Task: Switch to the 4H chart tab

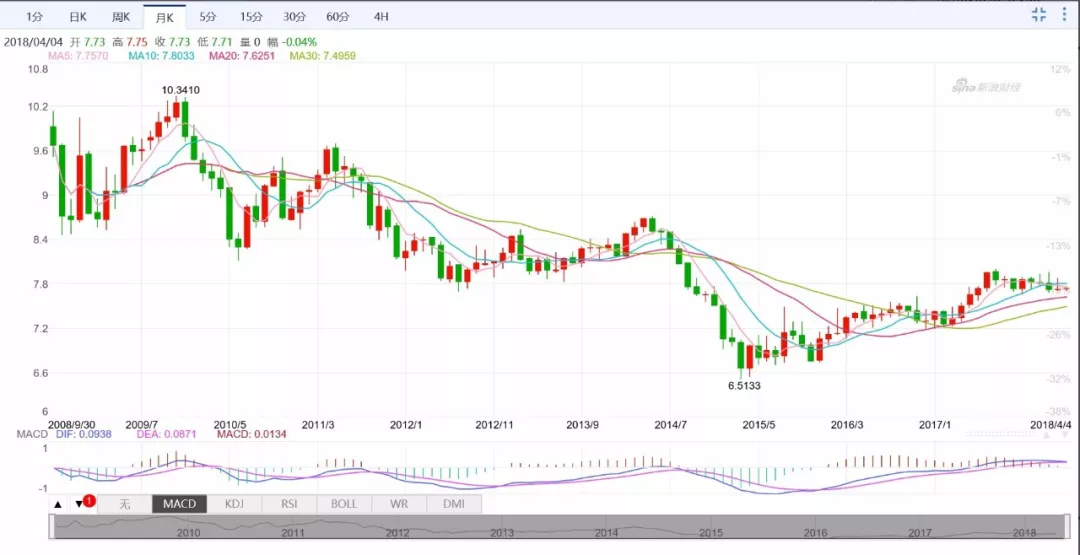Action: point(381,17)
